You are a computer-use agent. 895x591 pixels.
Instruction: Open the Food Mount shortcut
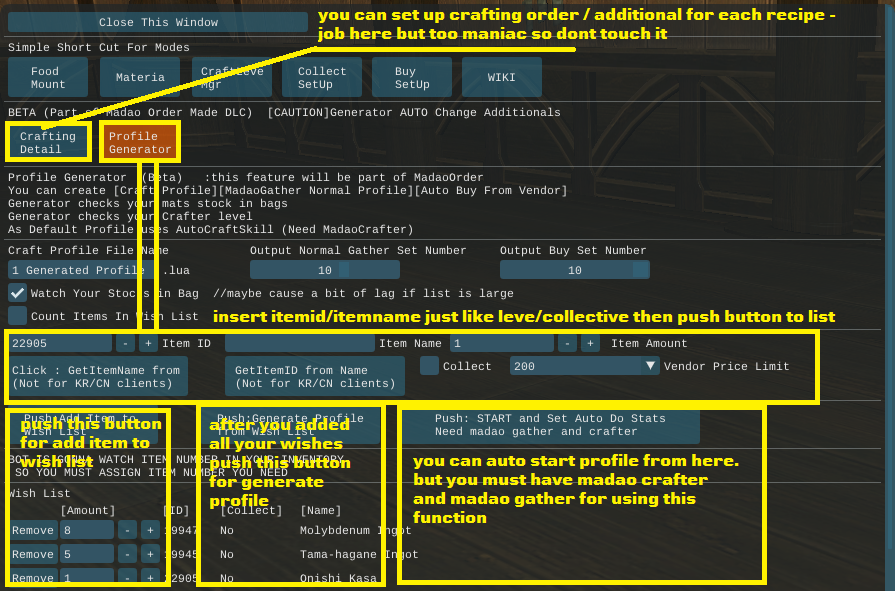(x=45, y=78)
